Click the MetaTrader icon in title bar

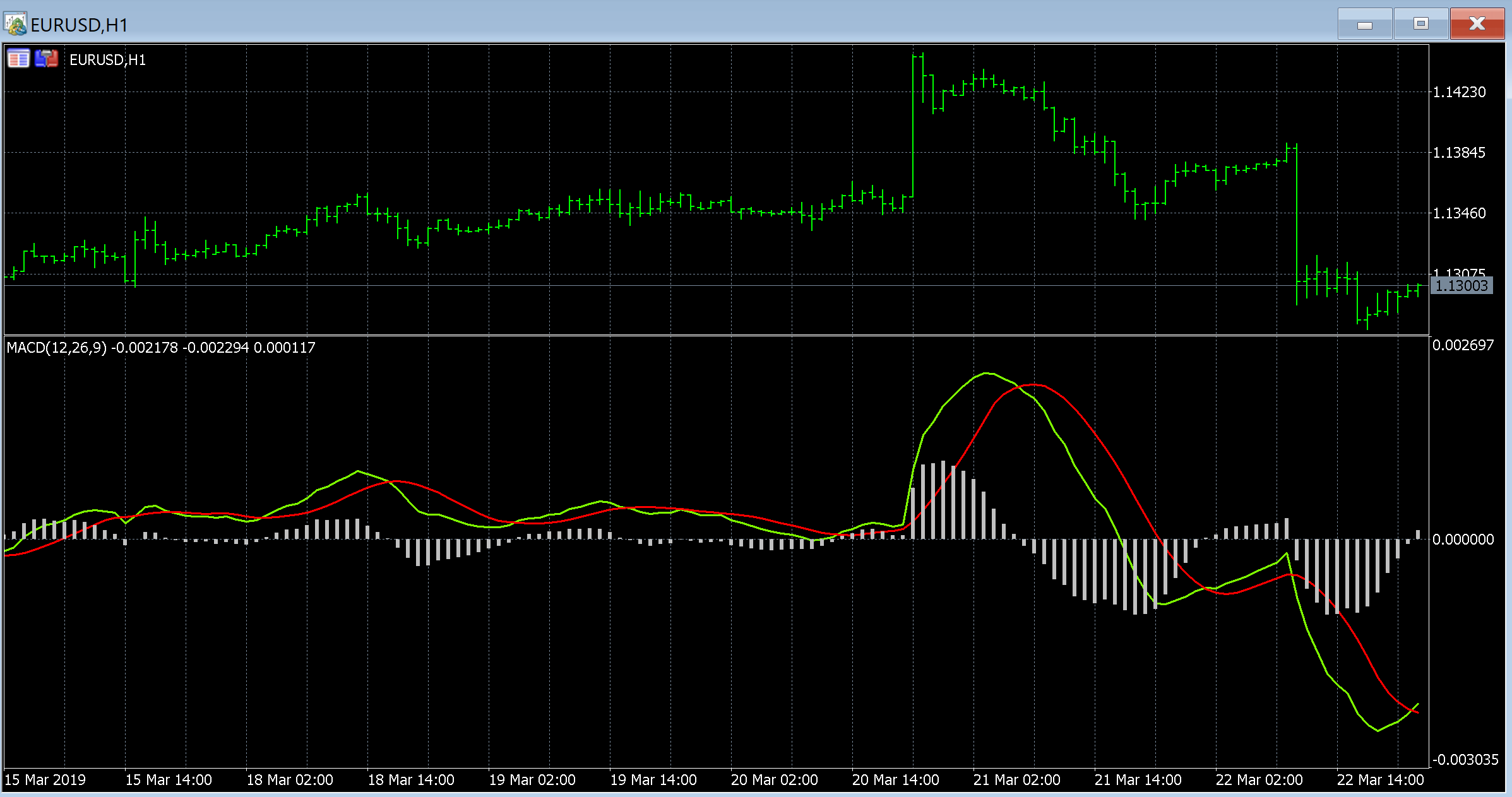coord(15,24)
